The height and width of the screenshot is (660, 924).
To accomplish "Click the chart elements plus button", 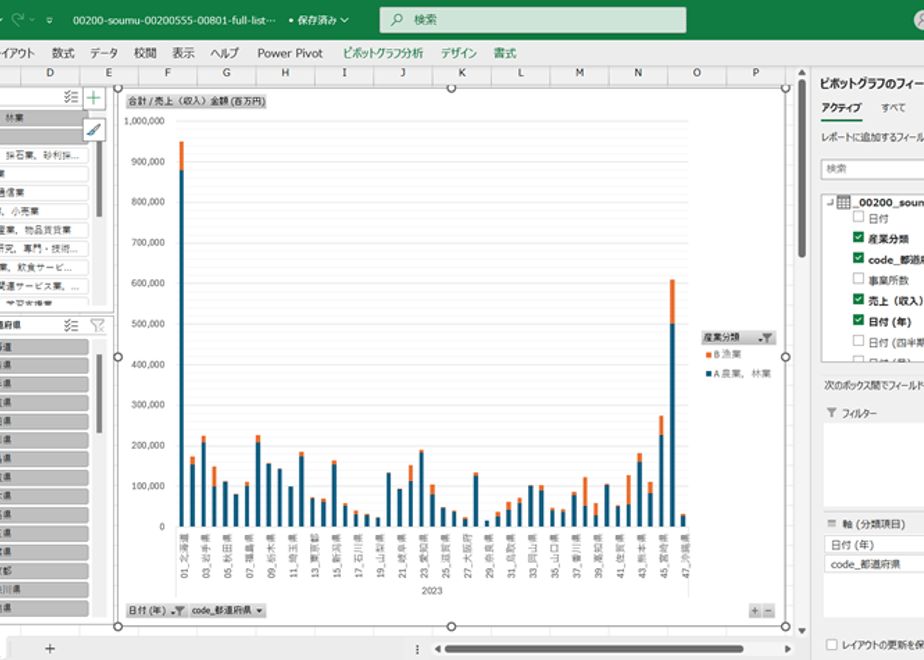I will [x=94, y=98].
